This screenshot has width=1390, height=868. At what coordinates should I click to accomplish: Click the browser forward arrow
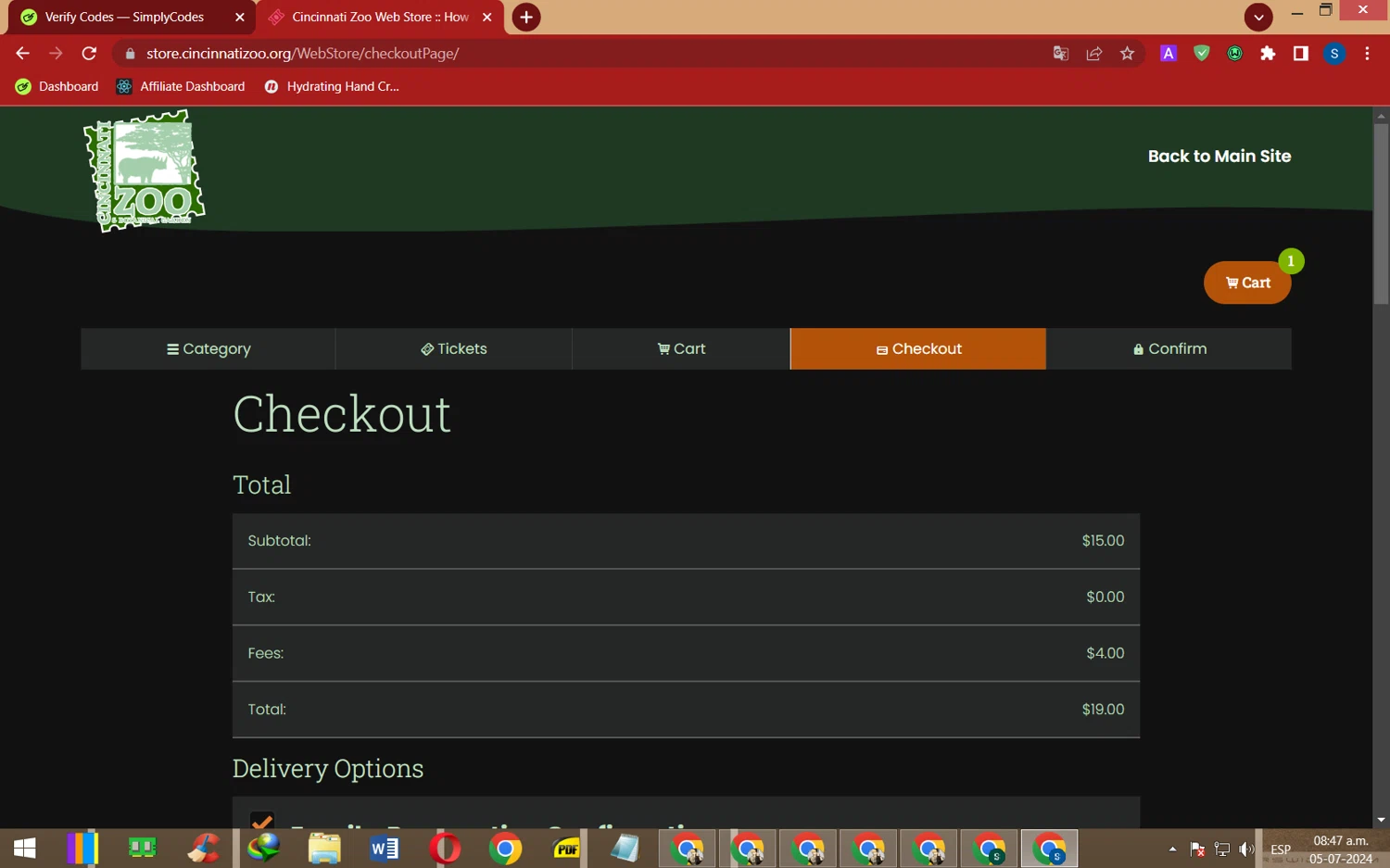click(56, 54)
